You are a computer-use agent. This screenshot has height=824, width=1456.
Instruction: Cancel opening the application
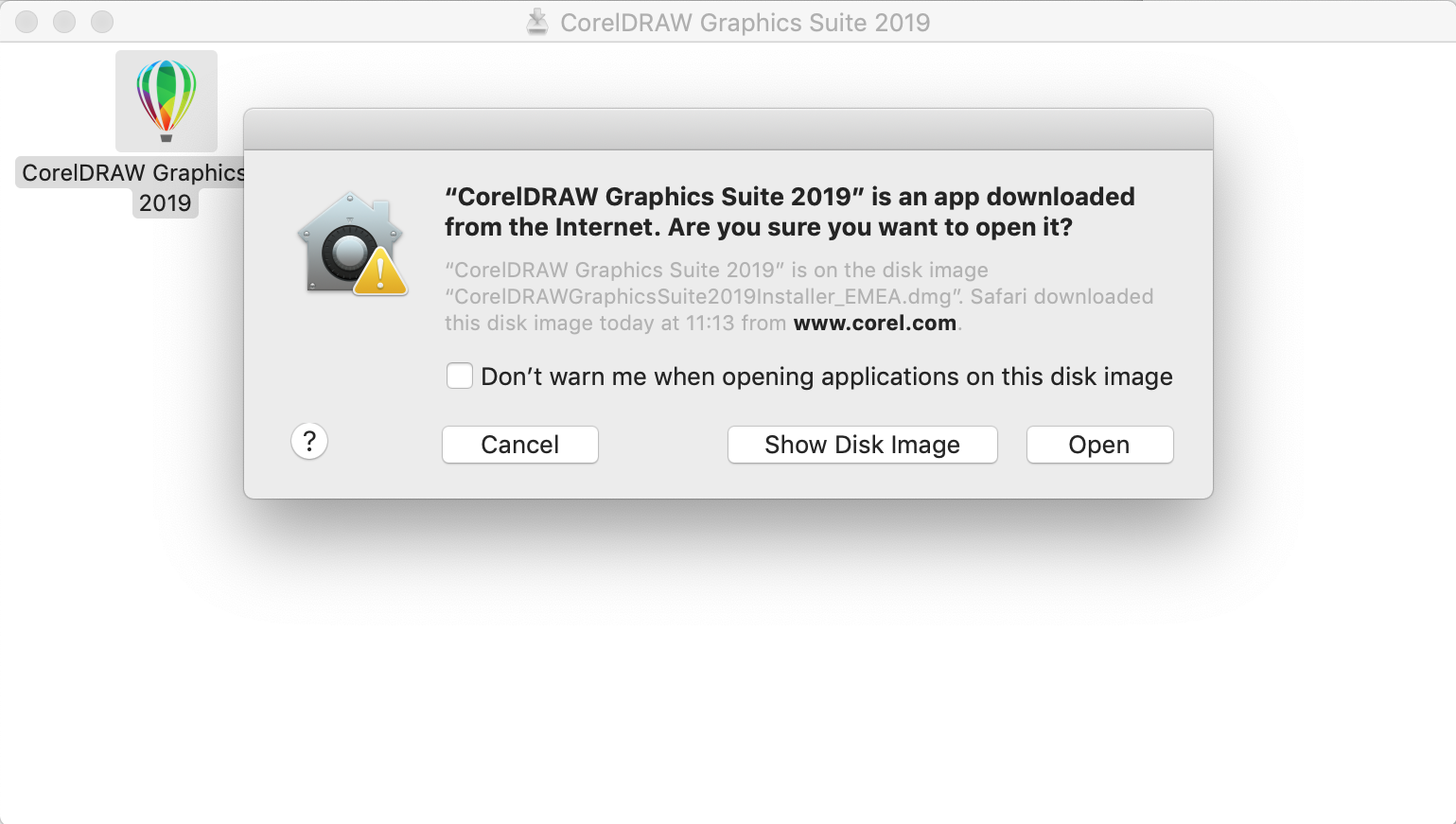520,445
